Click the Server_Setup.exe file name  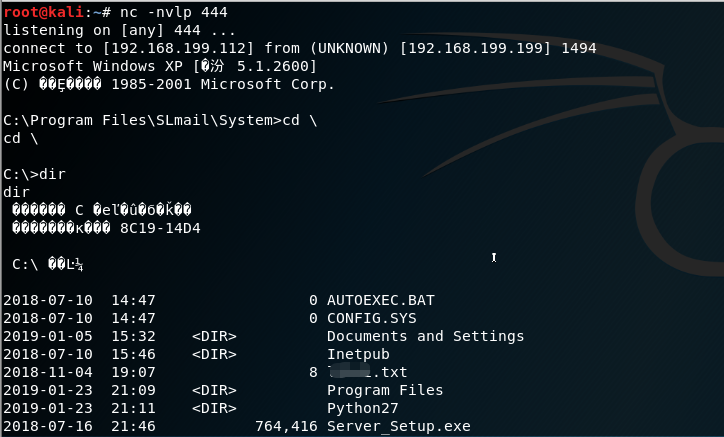point(398,426)
